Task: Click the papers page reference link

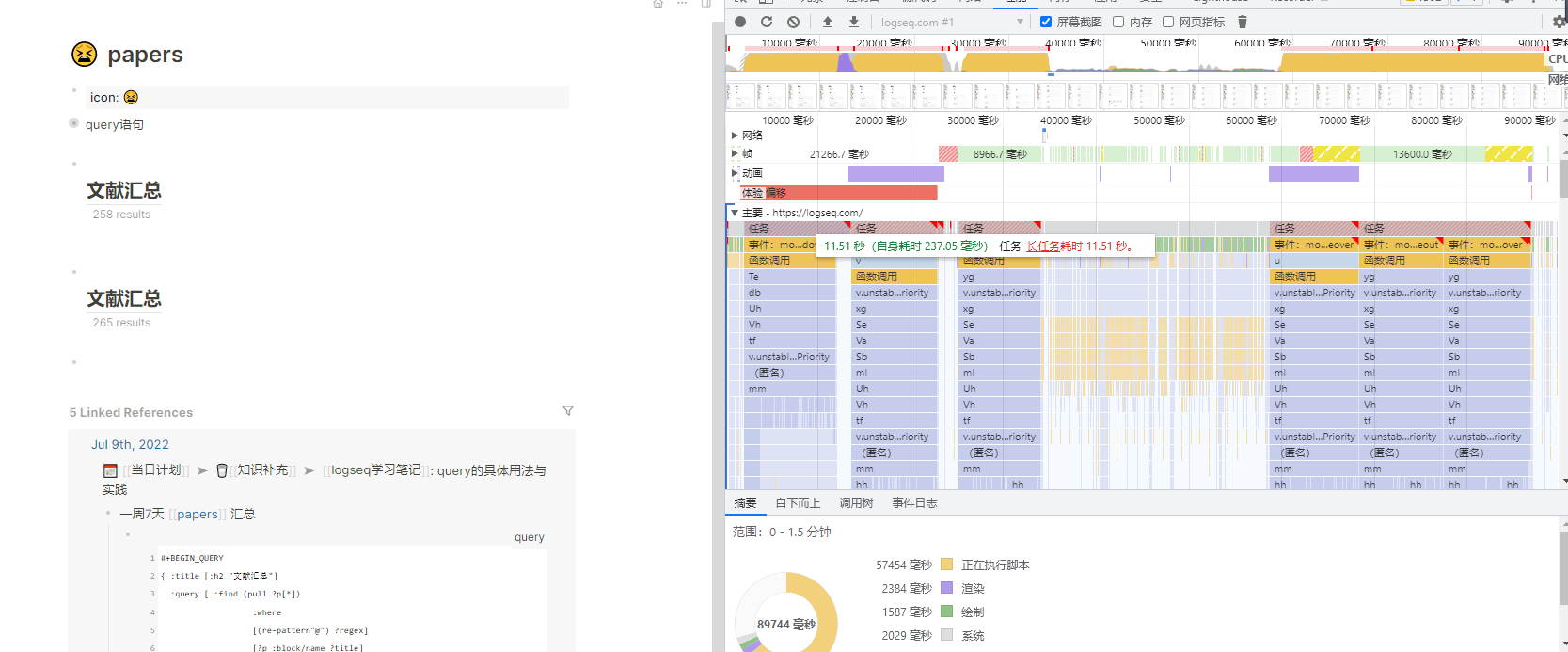Action: (x=198, y=514)
